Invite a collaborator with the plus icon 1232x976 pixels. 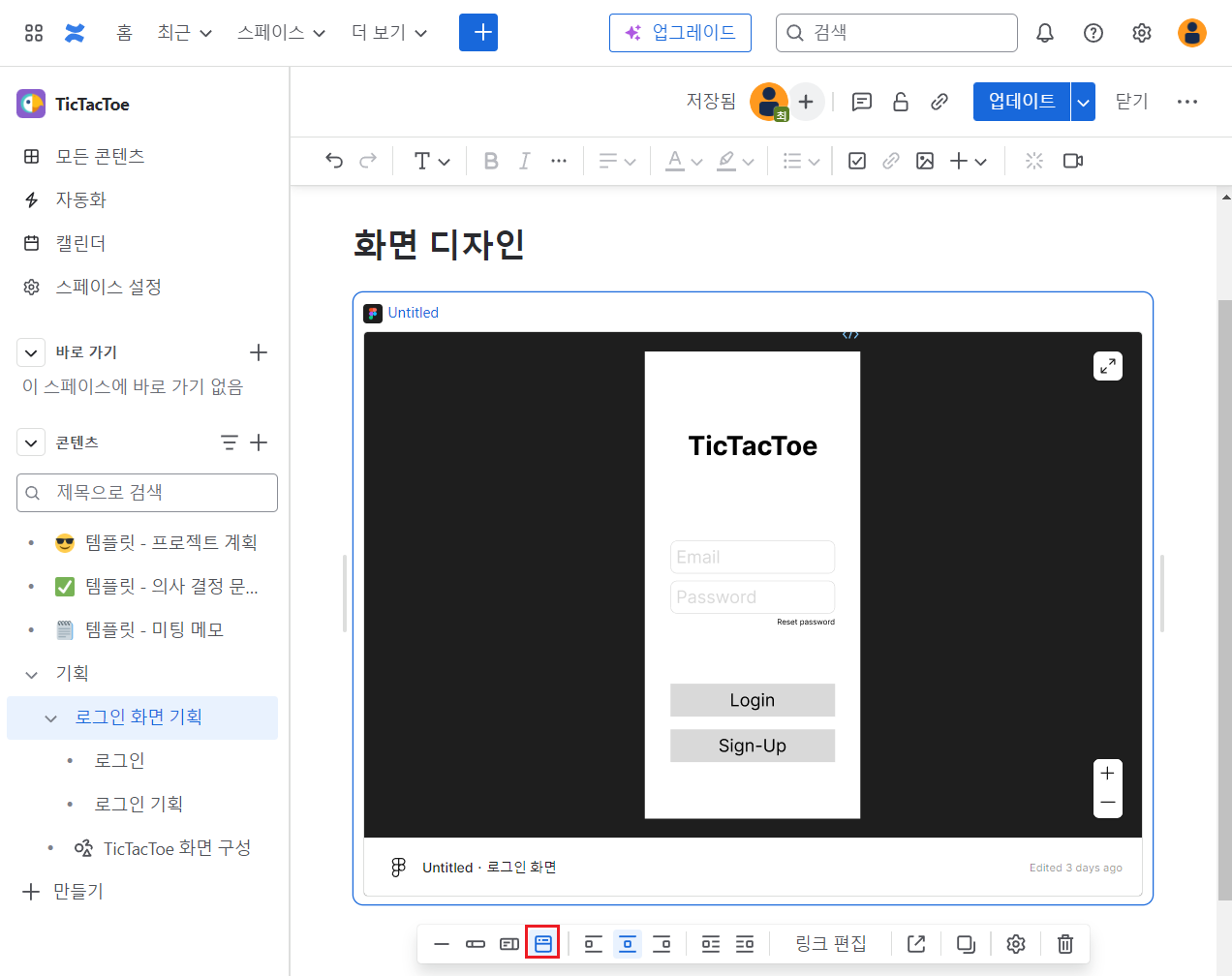(x=806, y=102)
